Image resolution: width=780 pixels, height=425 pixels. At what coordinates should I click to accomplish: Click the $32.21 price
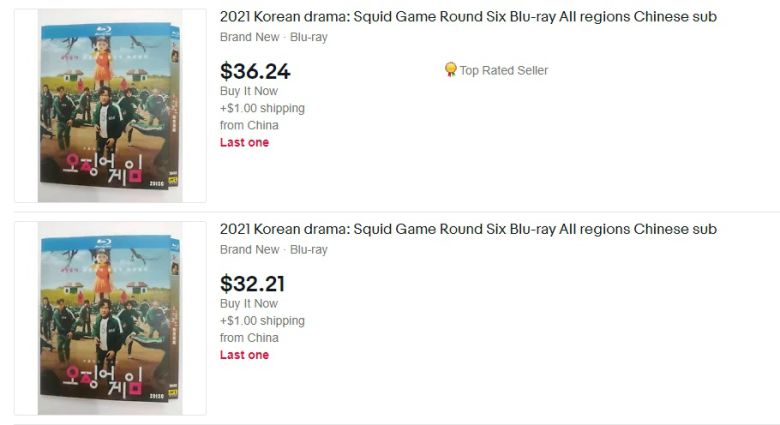coord(252,283)
